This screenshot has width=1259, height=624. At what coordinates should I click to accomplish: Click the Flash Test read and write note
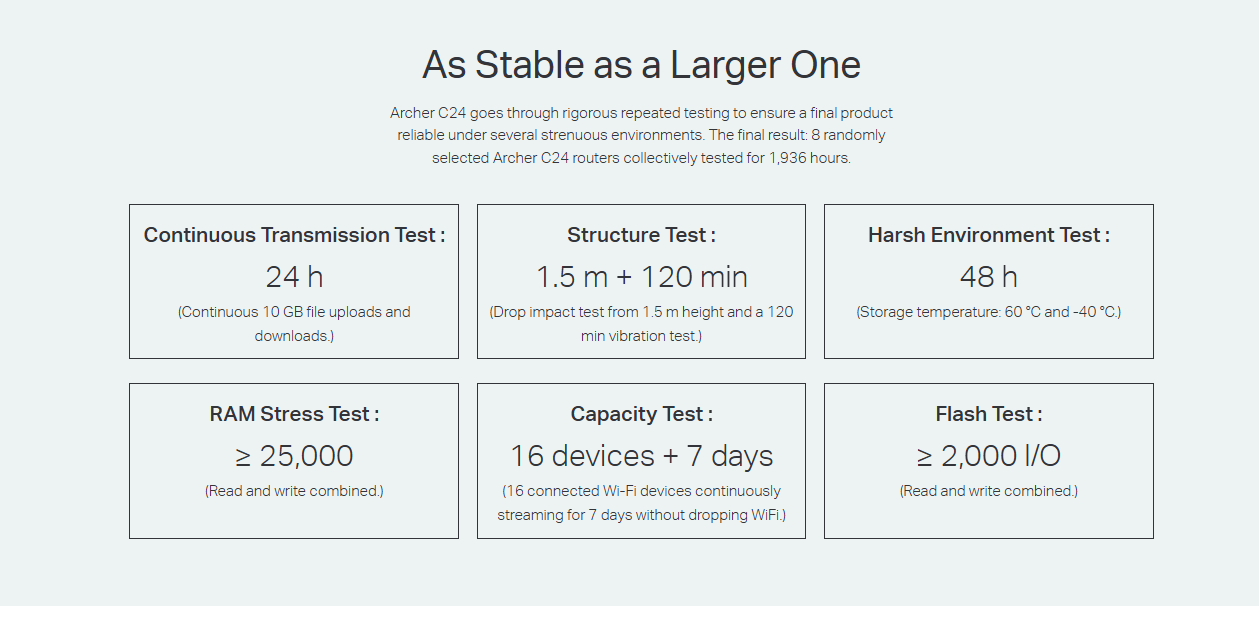click(988, 491)
